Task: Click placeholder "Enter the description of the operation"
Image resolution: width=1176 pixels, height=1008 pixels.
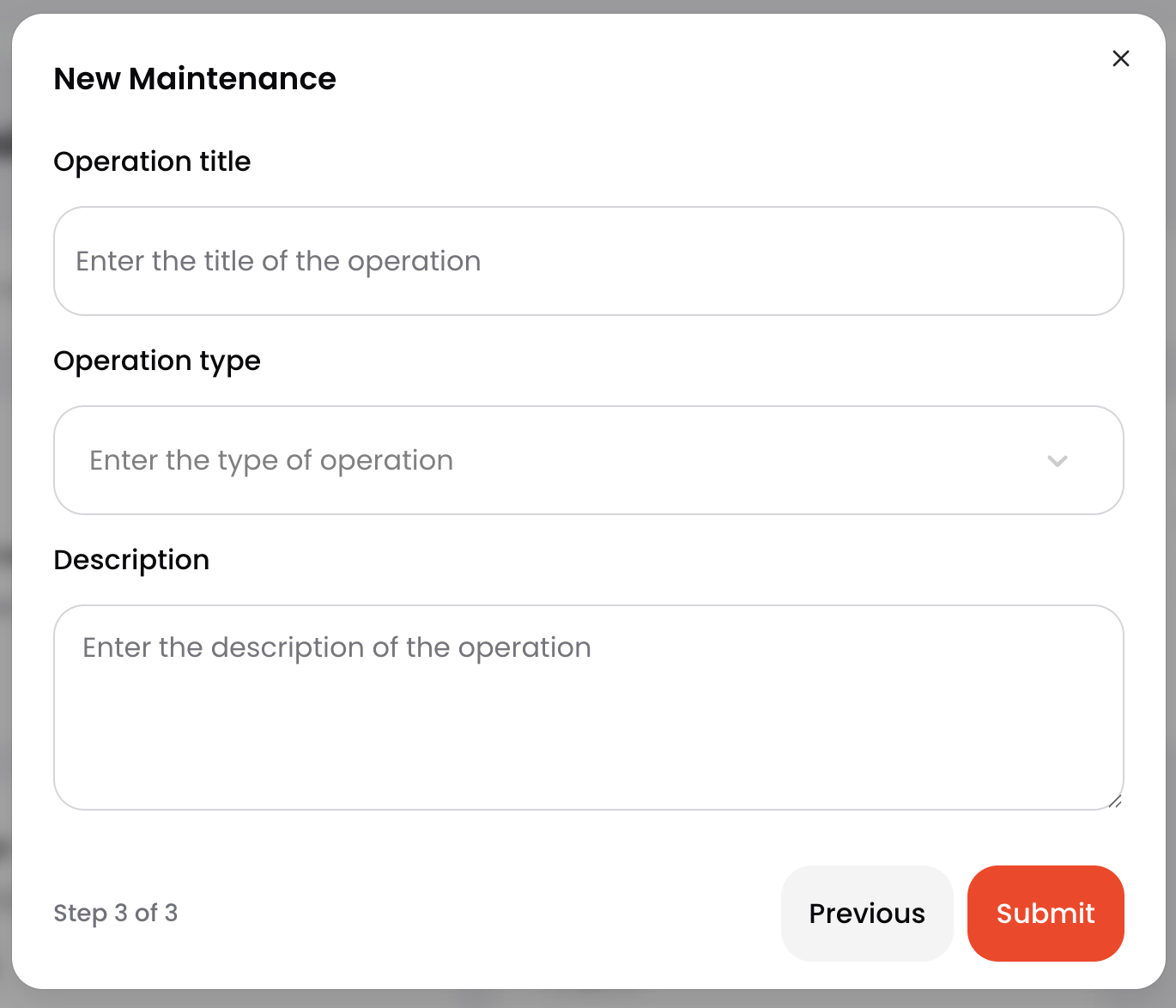Action: pyautogui.click(x=336, y=647)
